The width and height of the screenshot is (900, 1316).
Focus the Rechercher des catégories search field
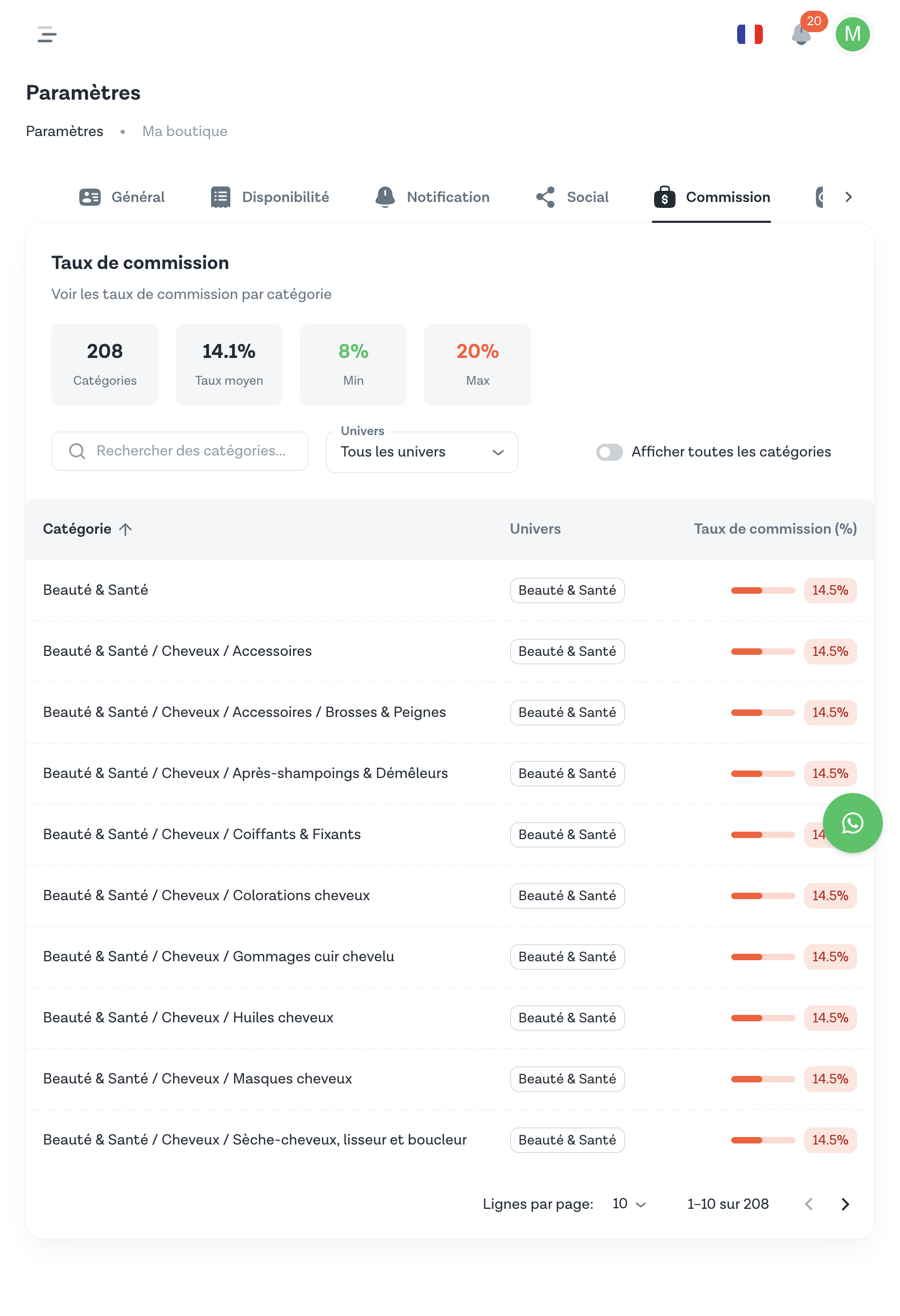point(190,451)
